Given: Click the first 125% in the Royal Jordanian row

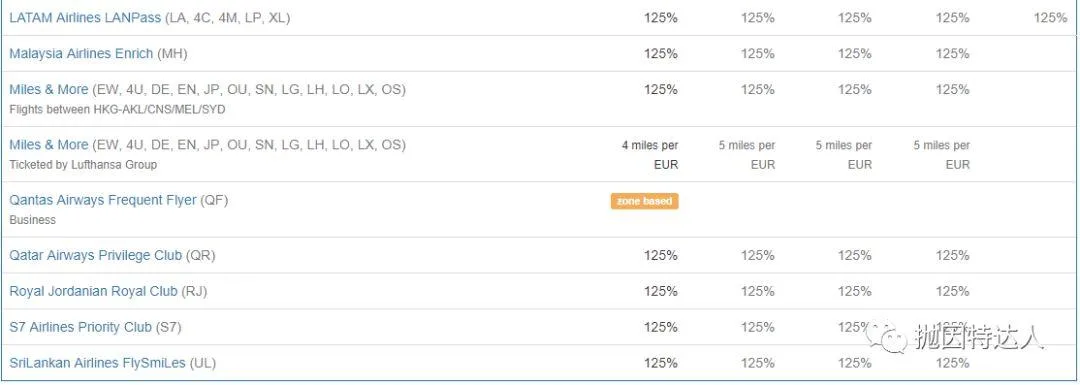Looking at the screenshot, I should (x=661, y=291).
